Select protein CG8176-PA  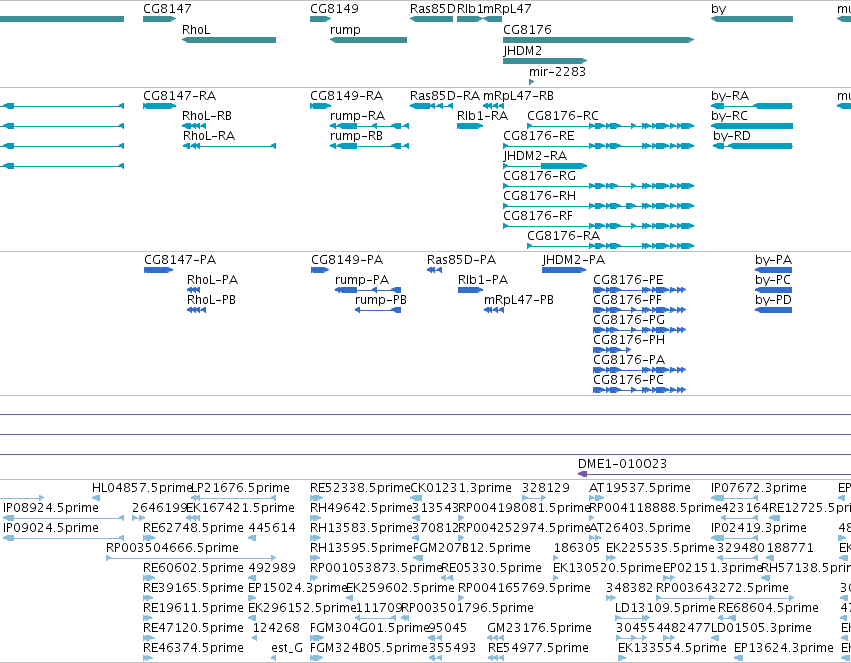tap(629, 360)
